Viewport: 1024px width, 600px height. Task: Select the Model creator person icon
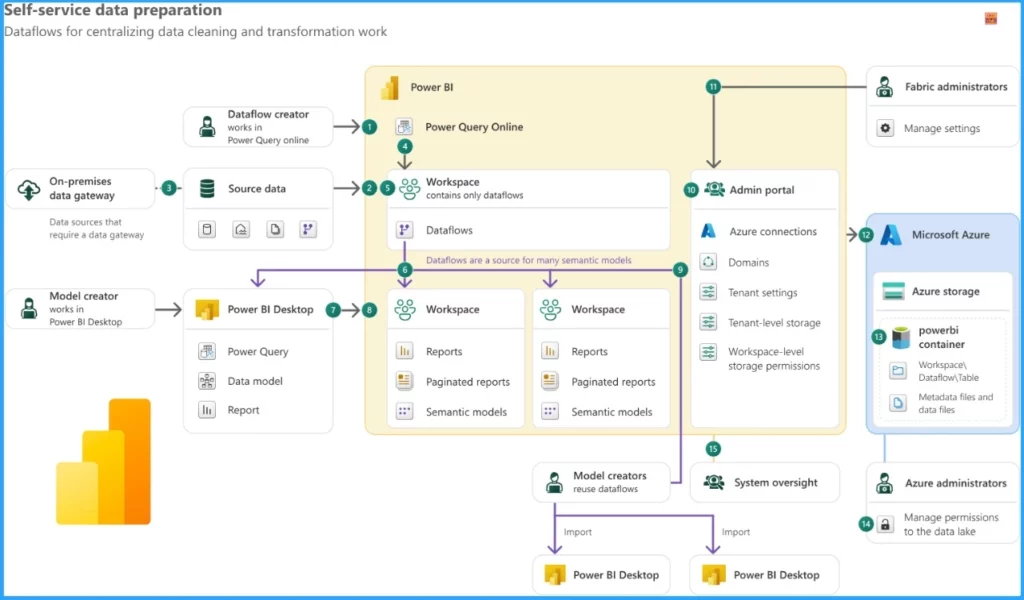pyautogui.click(x=29, y=308)
